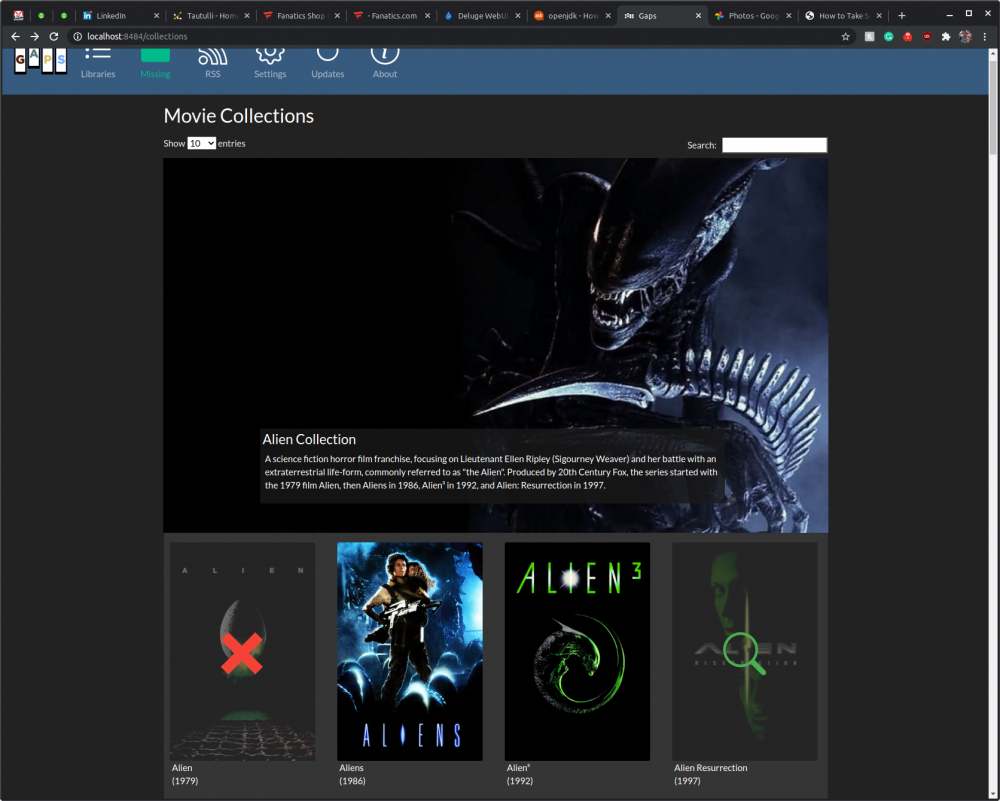
Task: Click the Alien Collection banner image
Action: (x=496, y=345)
